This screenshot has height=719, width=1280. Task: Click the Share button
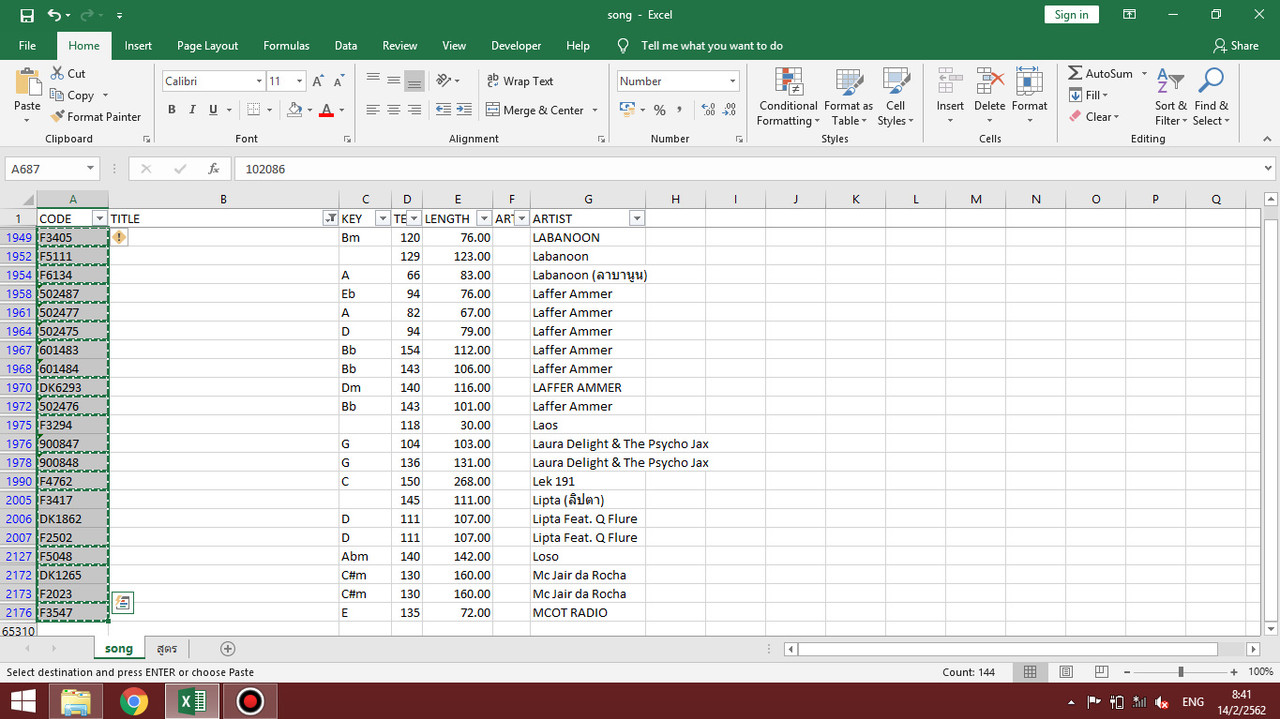point(1236,46)
